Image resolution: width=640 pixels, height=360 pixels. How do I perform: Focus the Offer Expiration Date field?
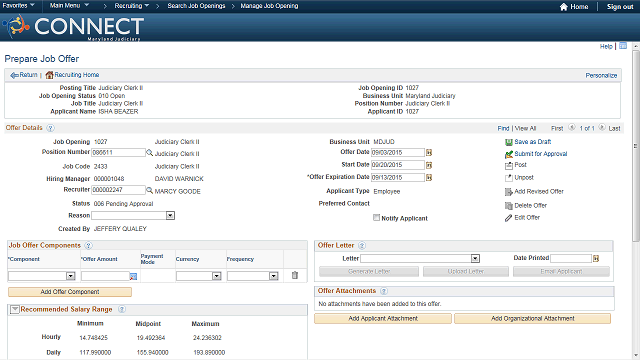coord(398,178)
